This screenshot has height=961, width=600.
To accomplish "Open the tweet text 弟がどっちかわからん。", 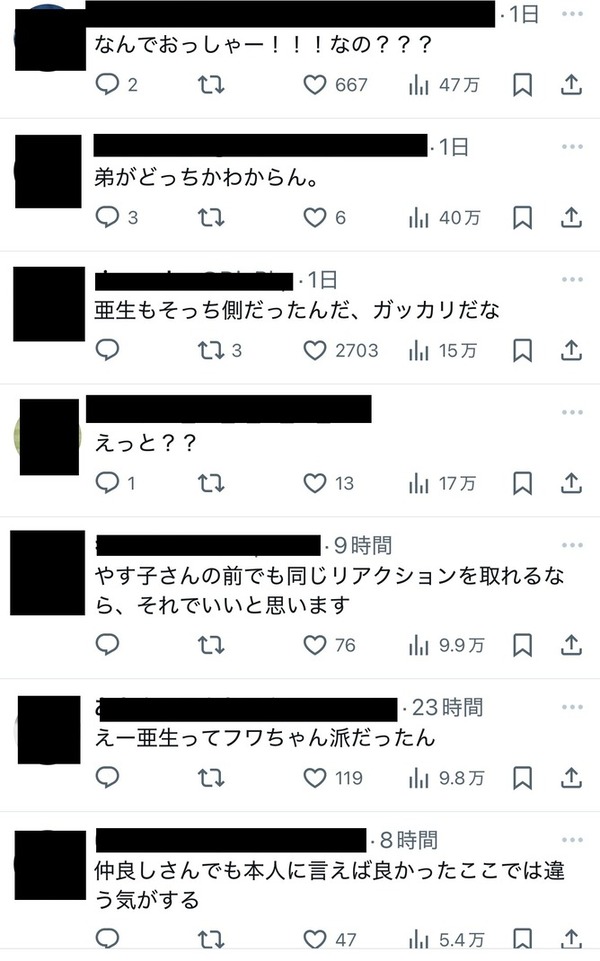I will (206, 178).
